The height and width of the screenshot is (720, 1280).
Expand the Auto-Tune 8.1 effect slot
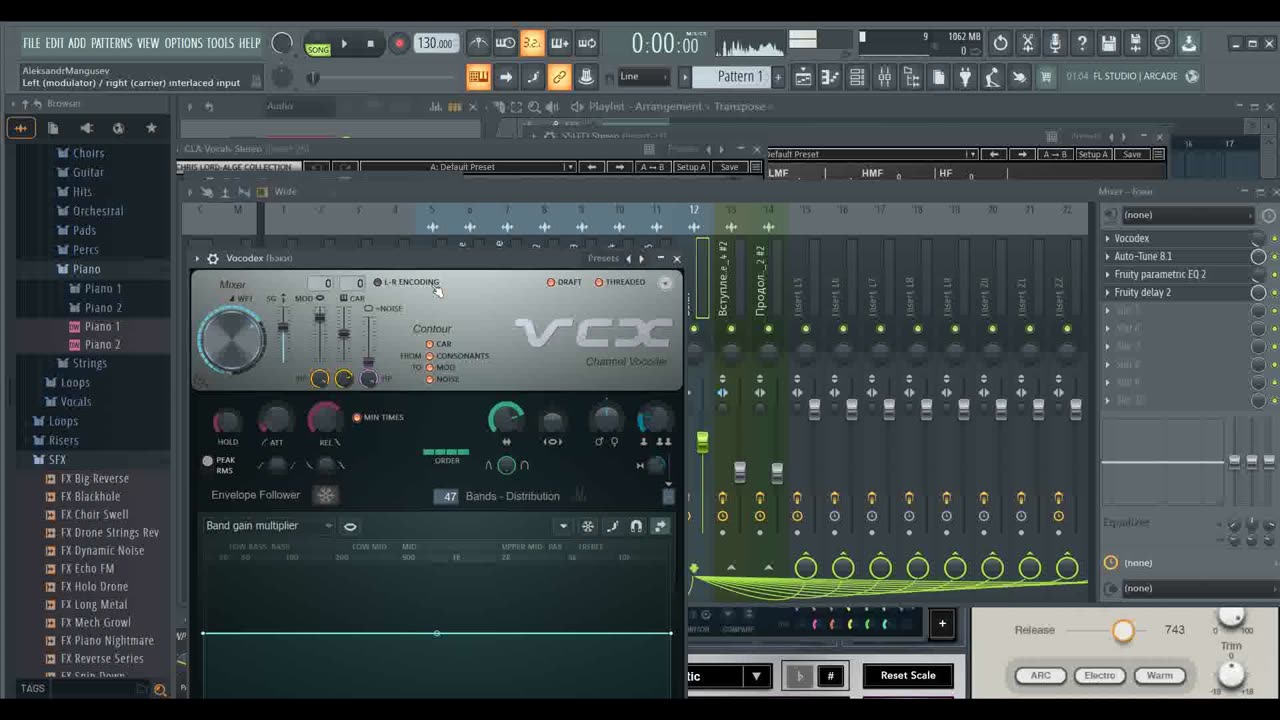tap(1108, 256)
